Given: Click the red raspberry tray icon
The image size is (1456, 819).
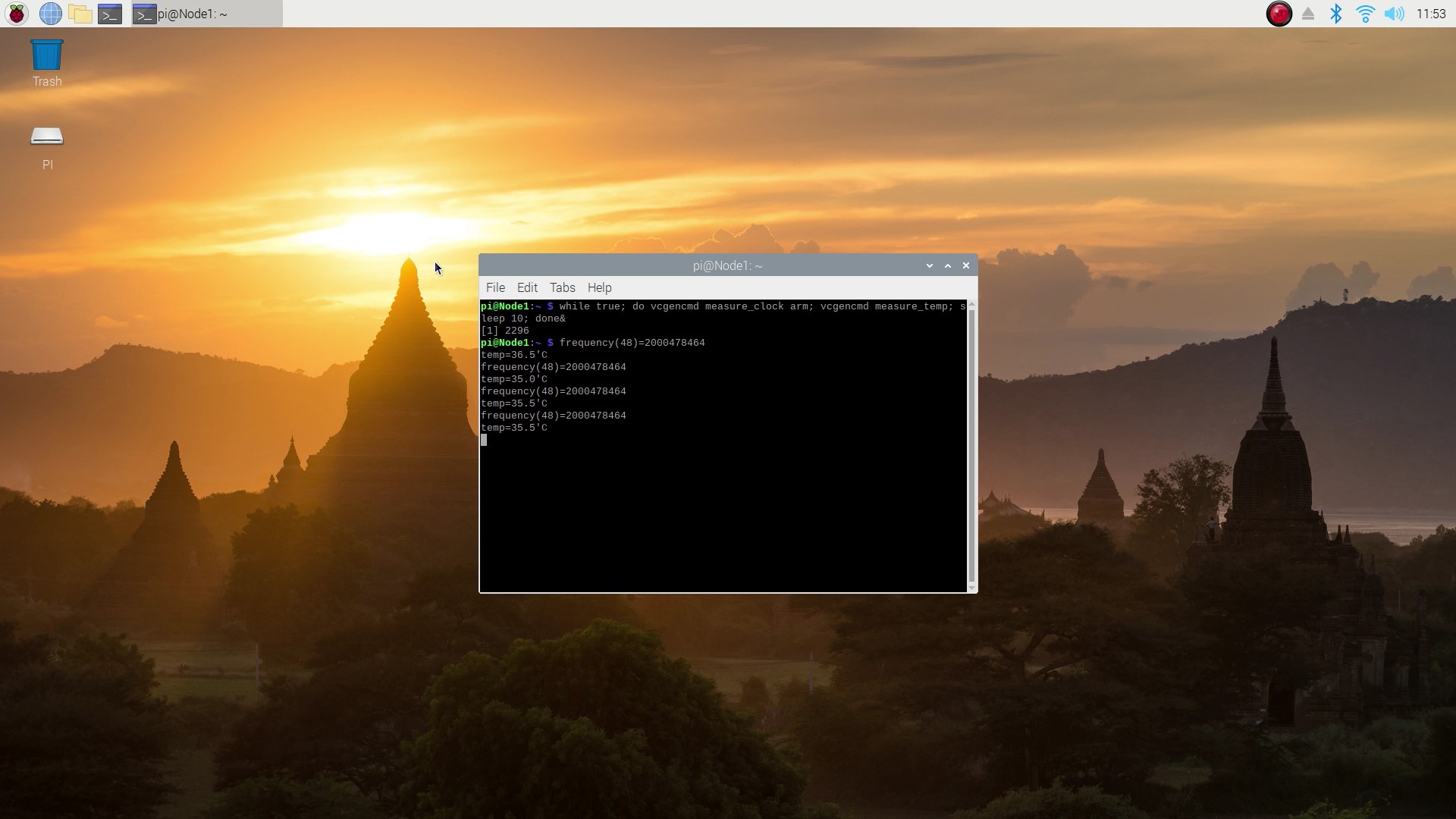Looking at the screenshot, I should click(x=1279, y=14).
